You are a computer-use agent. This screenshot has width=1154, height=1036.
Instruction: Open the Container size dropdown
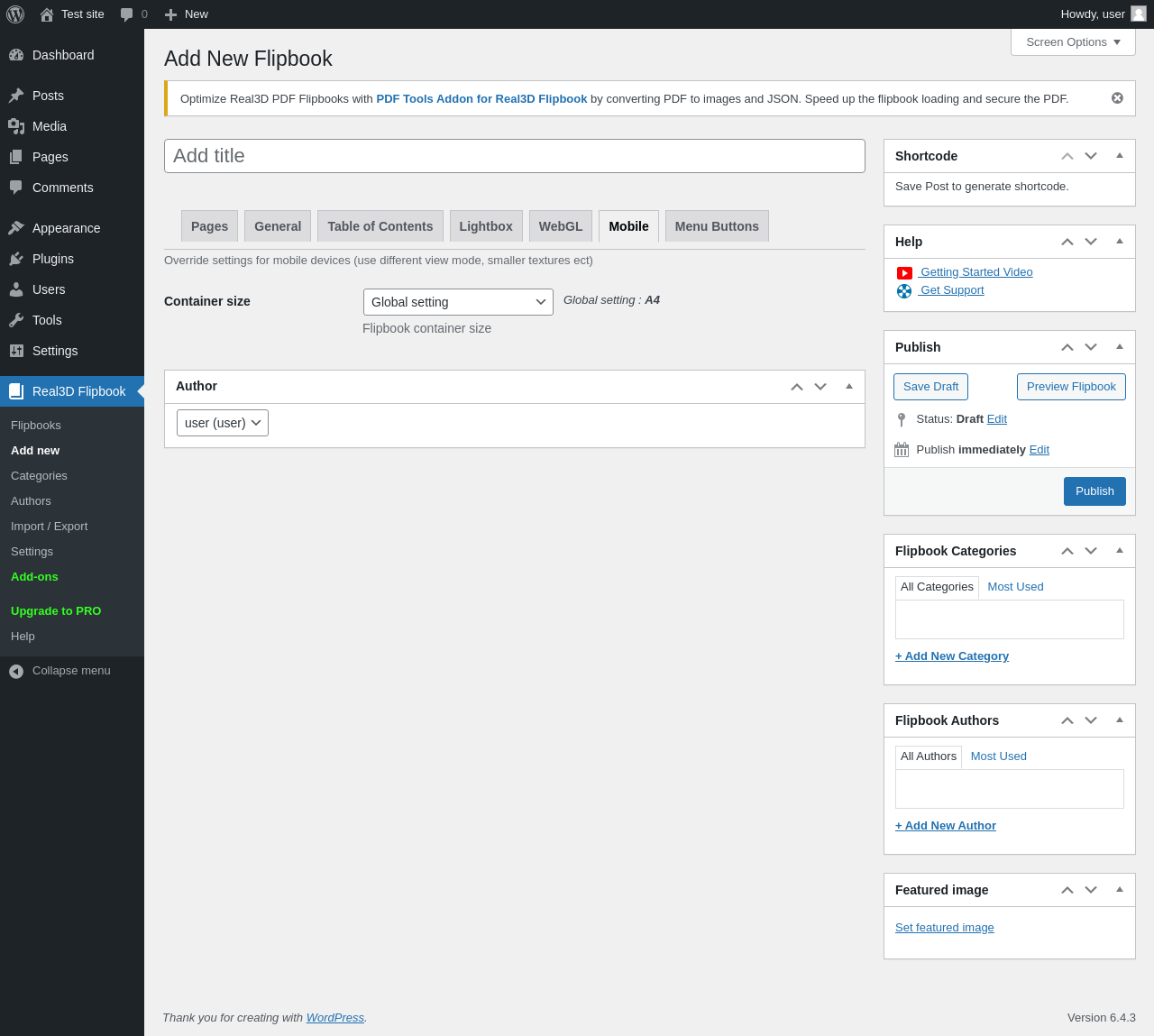coord(458,302)
